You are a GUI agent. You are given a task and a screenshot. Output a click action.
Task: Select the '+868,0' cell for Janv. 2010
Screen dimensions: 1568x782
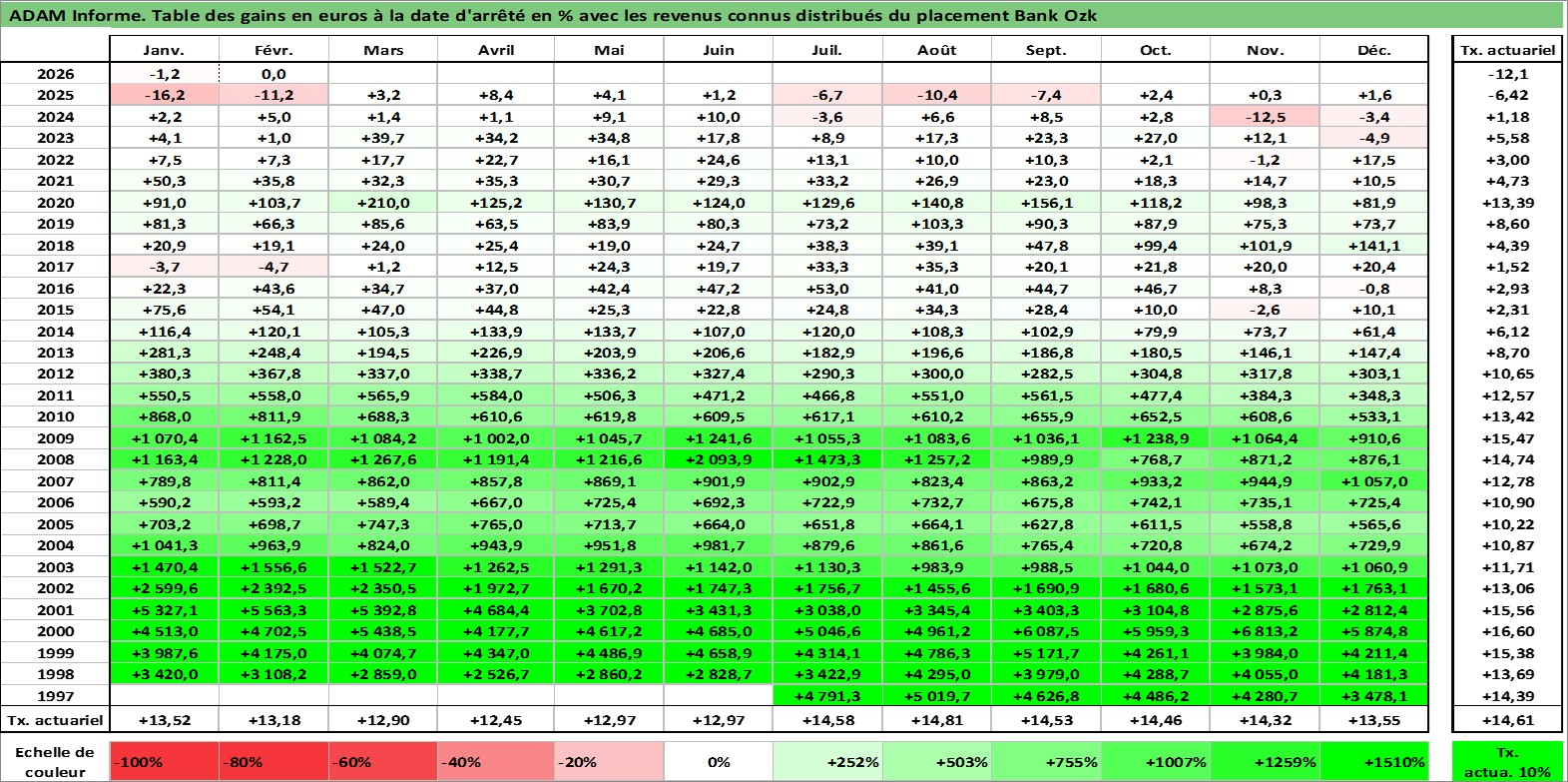tap(165, 416)
